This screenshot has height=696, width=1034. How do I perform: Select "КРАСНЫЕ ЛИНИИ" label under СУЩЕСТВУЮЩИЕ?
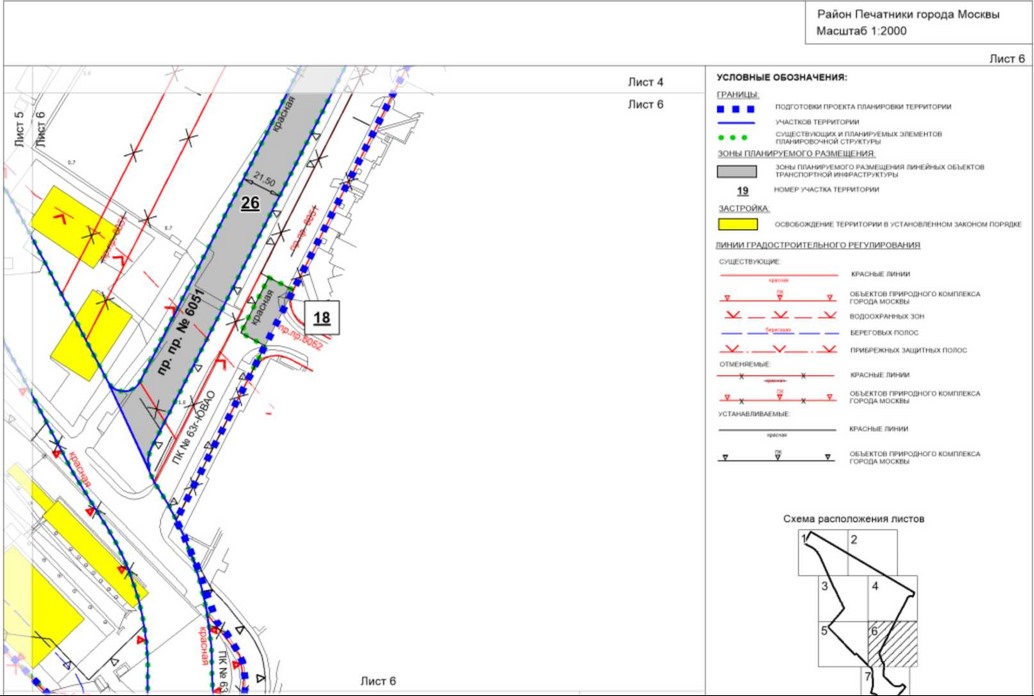(880, 274)
